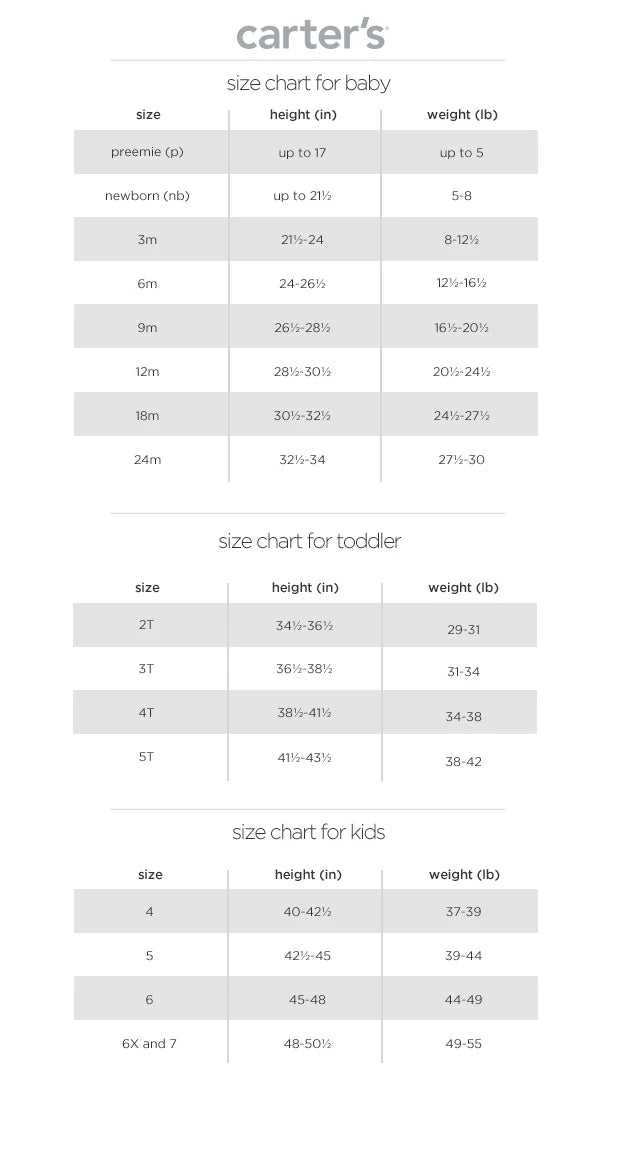Click the "up to 5" weight value
Viewport: 620px width, 1150px height.
click(461, 153)
